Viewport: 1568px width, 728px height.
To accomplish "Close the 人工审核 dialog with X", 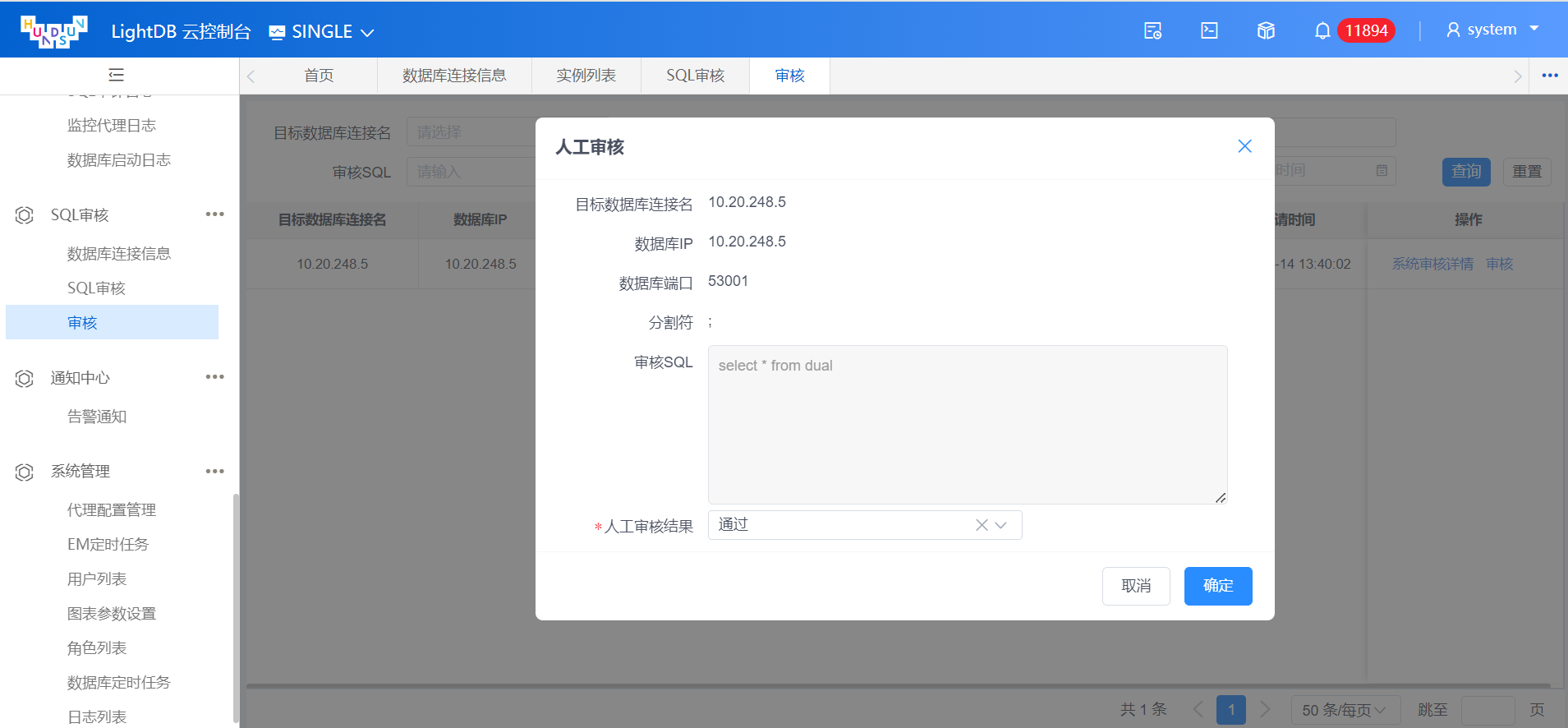I will (1244, 146).
